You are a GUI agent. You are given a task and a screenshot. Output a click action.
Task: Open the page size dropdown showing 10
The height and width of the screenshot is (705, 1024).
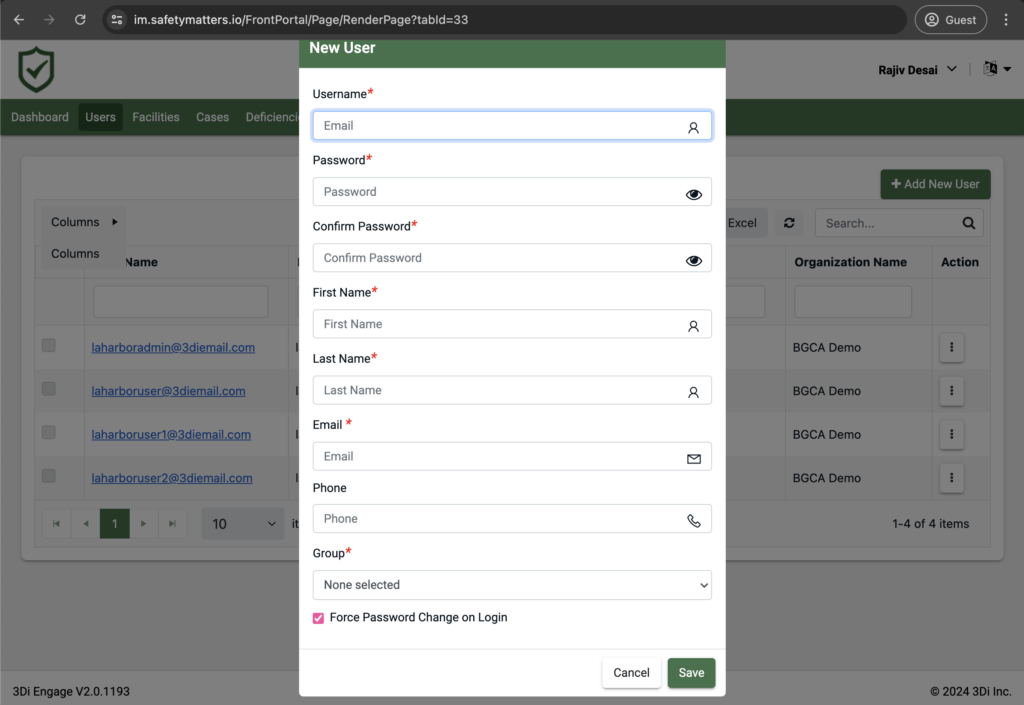243,524
